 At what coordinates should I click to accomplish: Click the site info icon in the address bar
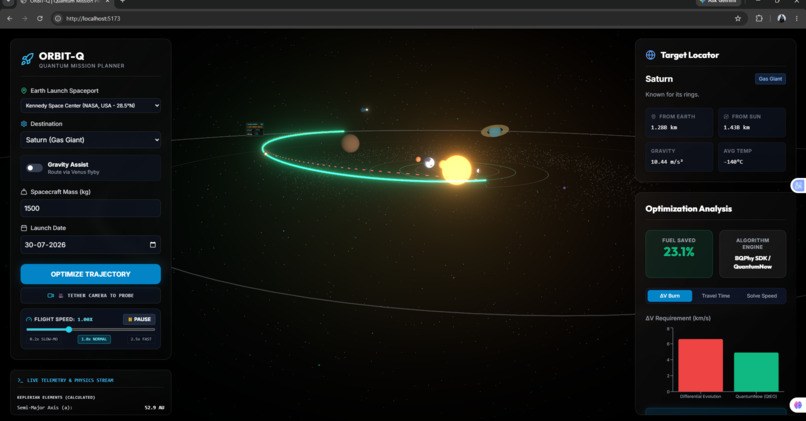pos(58,19)
